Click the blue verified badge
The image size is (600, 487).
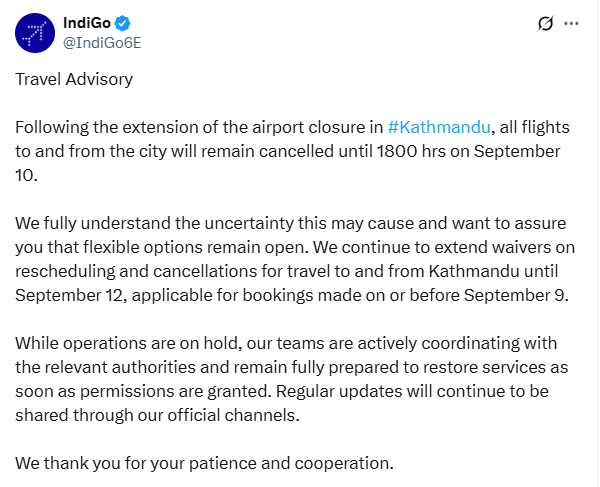tap(123, 23)
